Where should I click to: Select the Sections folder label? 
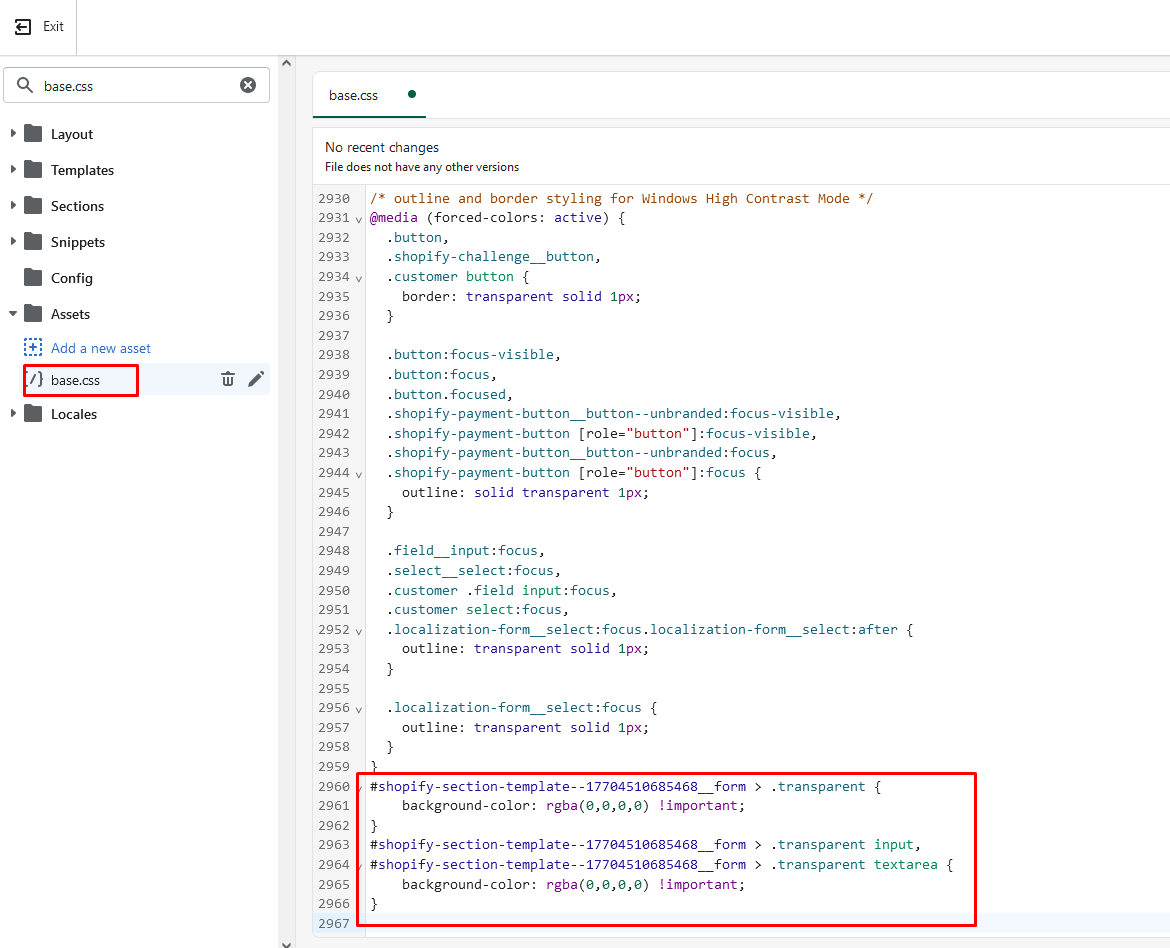pos(77,206)
